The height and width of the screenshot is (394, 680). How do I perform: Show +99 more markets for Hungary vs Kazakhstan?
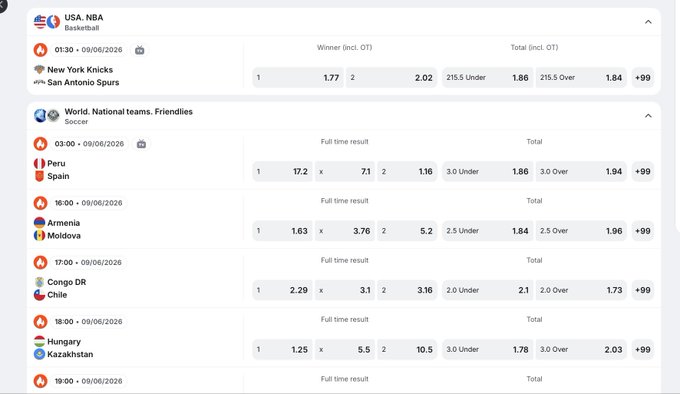(643, 349)
